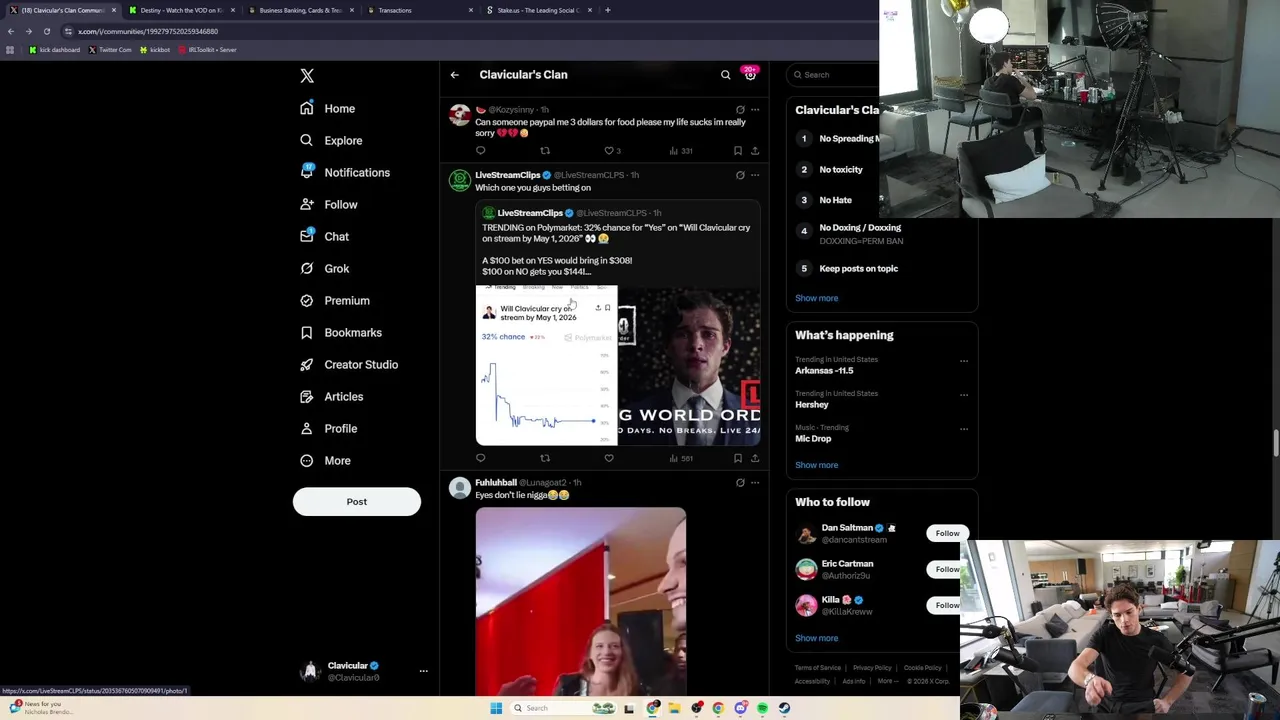The height and width of the screenshot is (720, 1280).
Task: Switch to Transactions browser tab
Action: pyautogui.click(x=419, y=10)
